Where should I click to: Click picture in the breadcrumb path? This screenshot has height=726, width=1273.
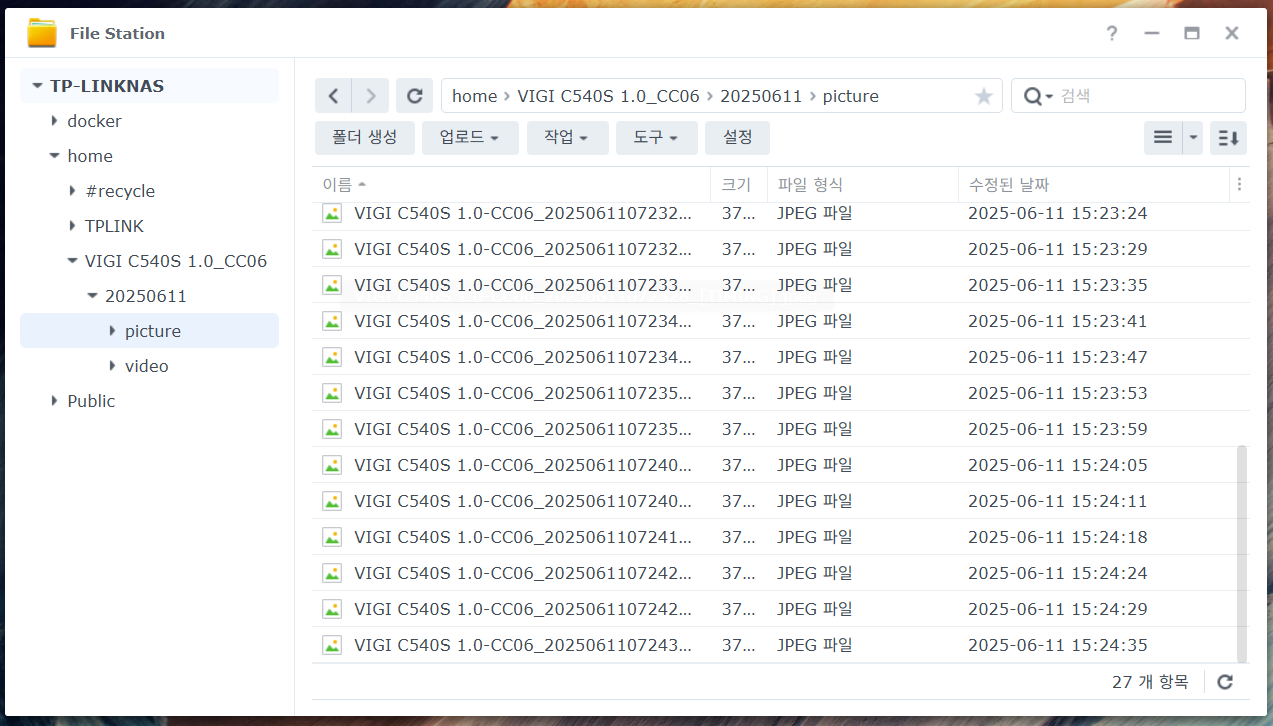coord(850,96)
